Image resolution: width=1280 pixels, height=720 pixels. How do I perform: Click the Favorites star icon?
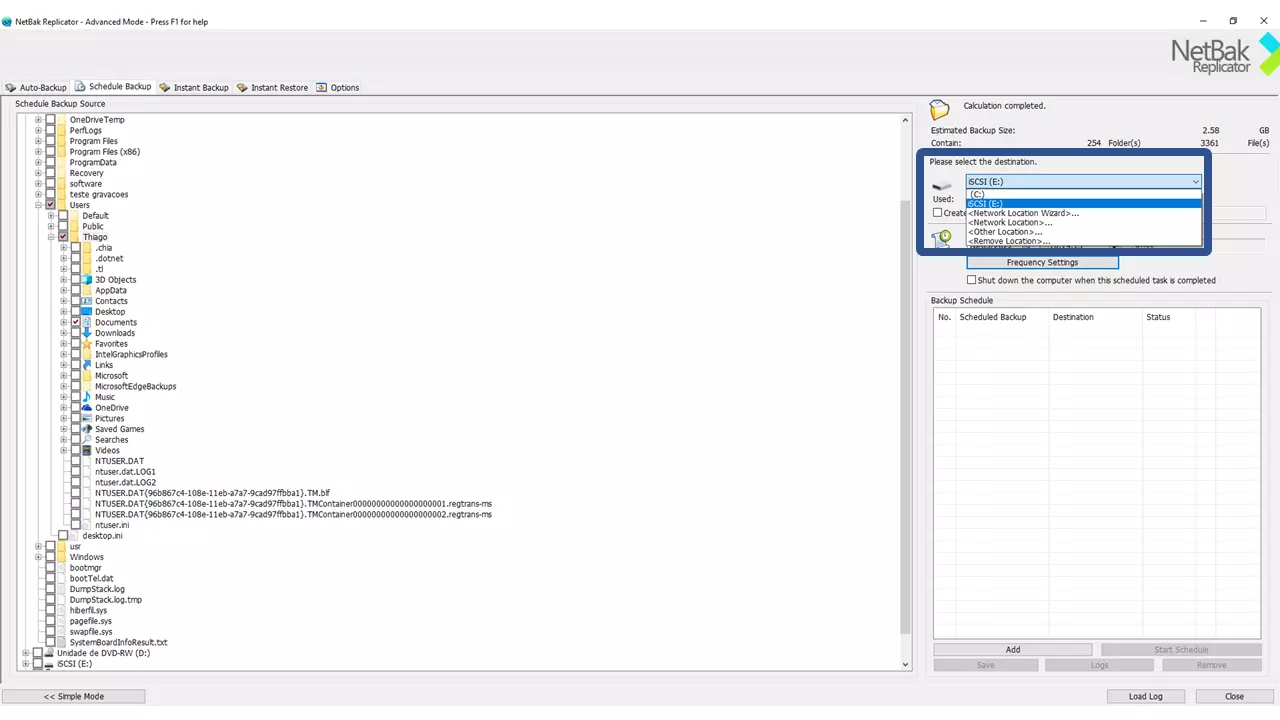point(87,344)
